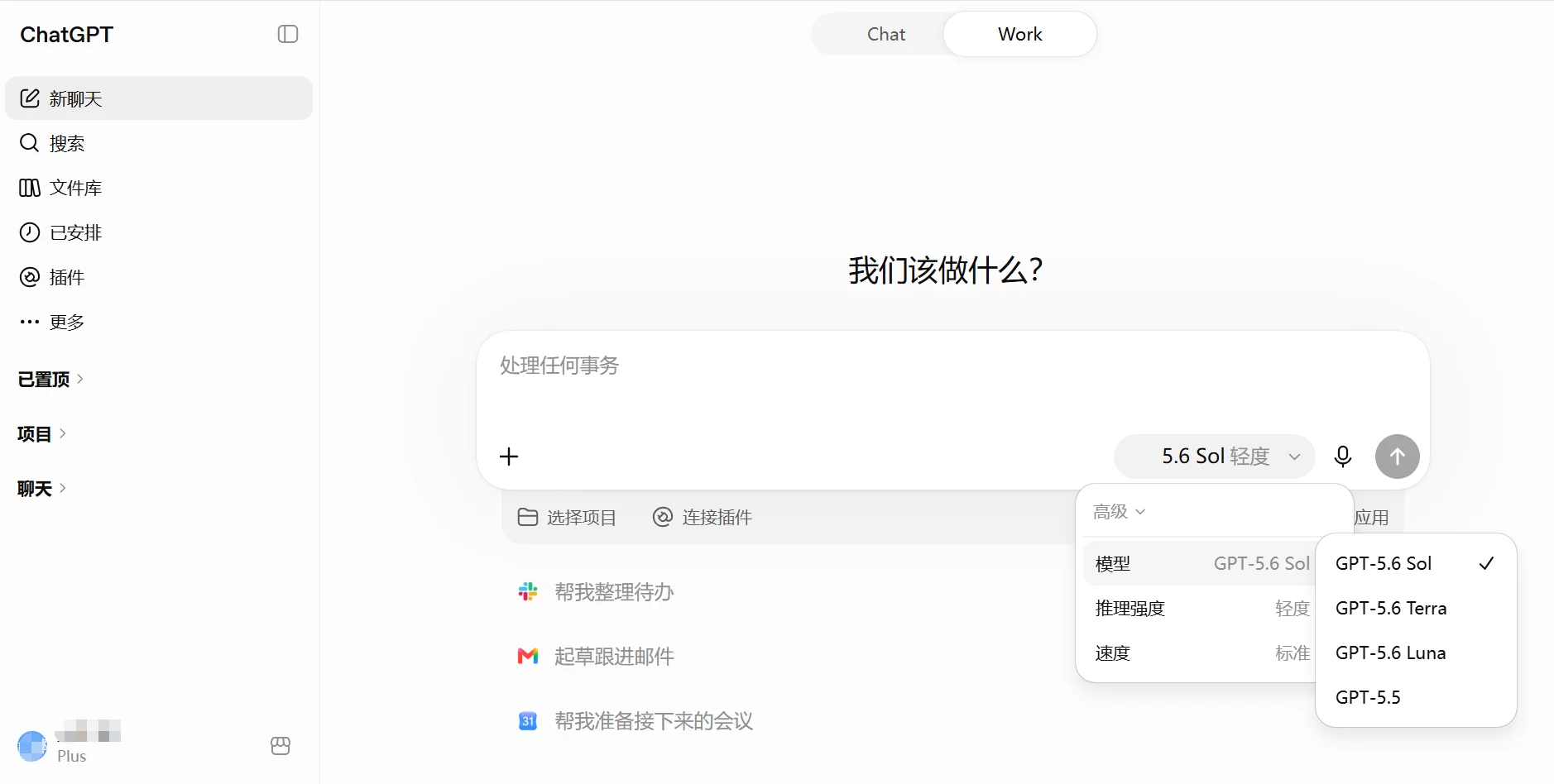Choose GPT-5.6 Sol model option

coord(1416,563)
